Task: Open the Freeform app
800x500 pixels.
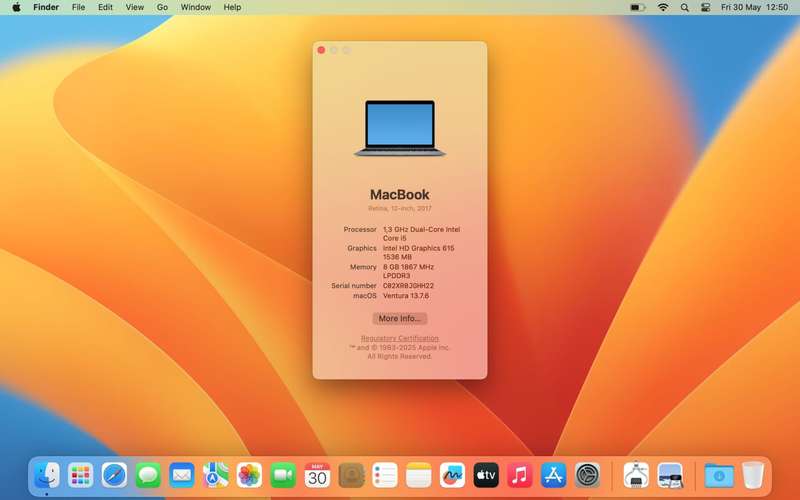Action: click(452, 476)
